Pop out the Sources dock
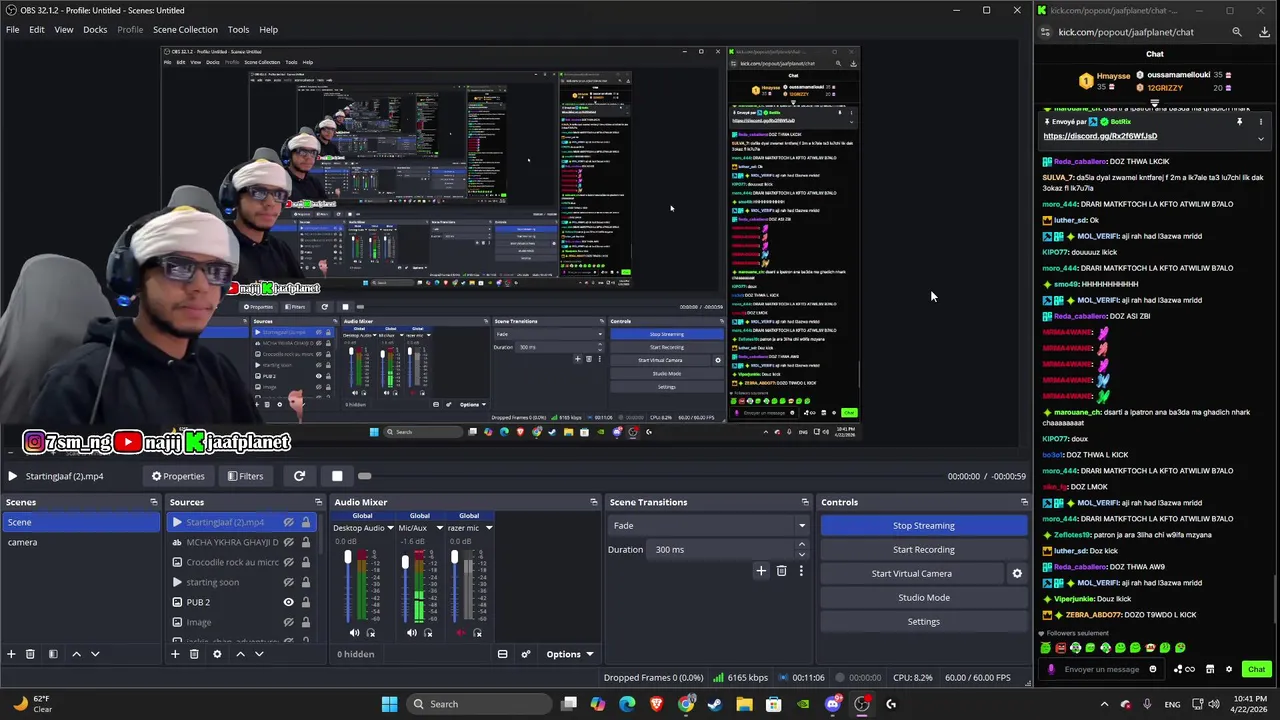Screen dimensions: 1280x720 (318, 502)
